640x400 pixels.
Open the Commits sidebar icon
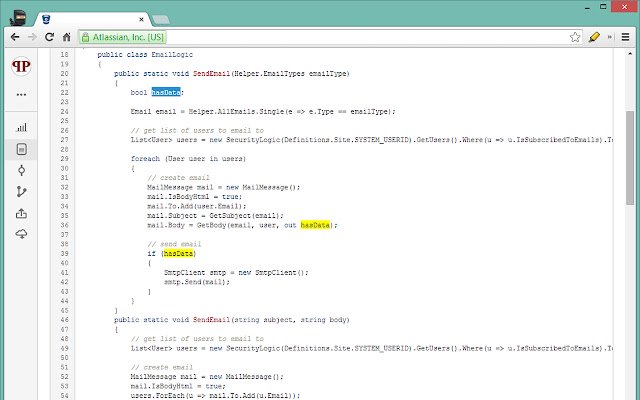tap(21, 170)
